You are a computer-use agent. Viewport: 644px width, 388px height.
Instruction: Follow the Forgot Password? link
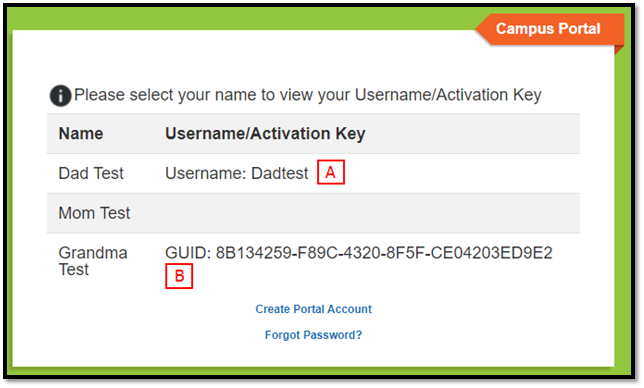313,335
